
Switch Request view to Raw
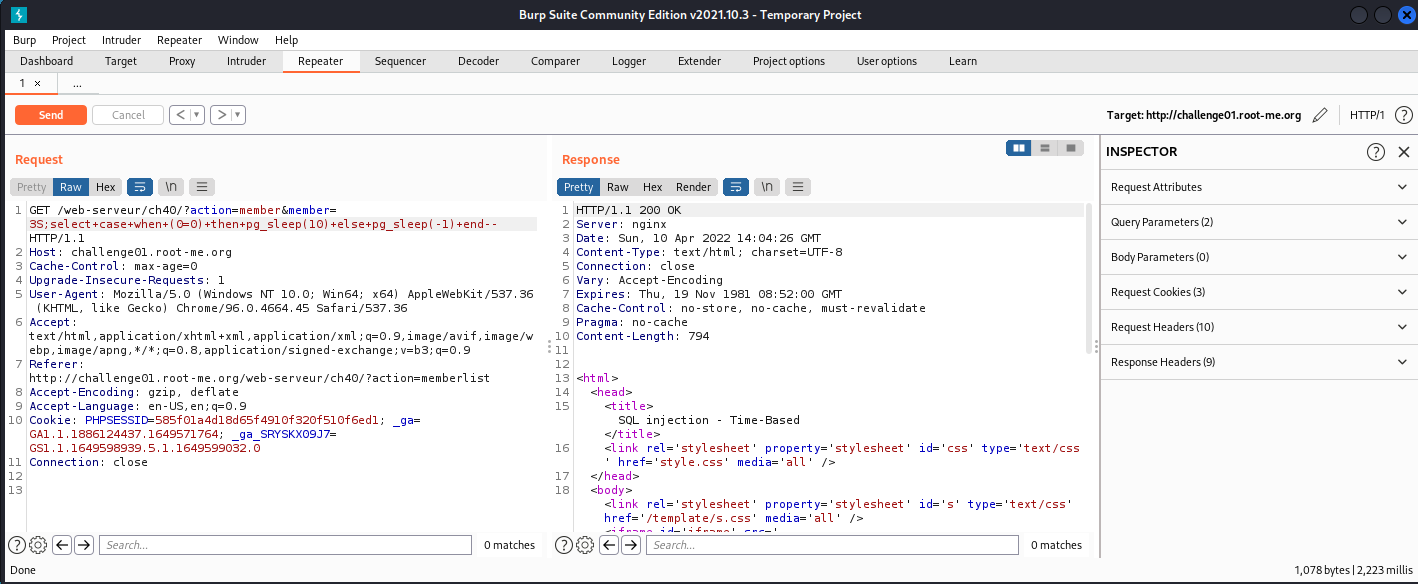tap(71, 187)
